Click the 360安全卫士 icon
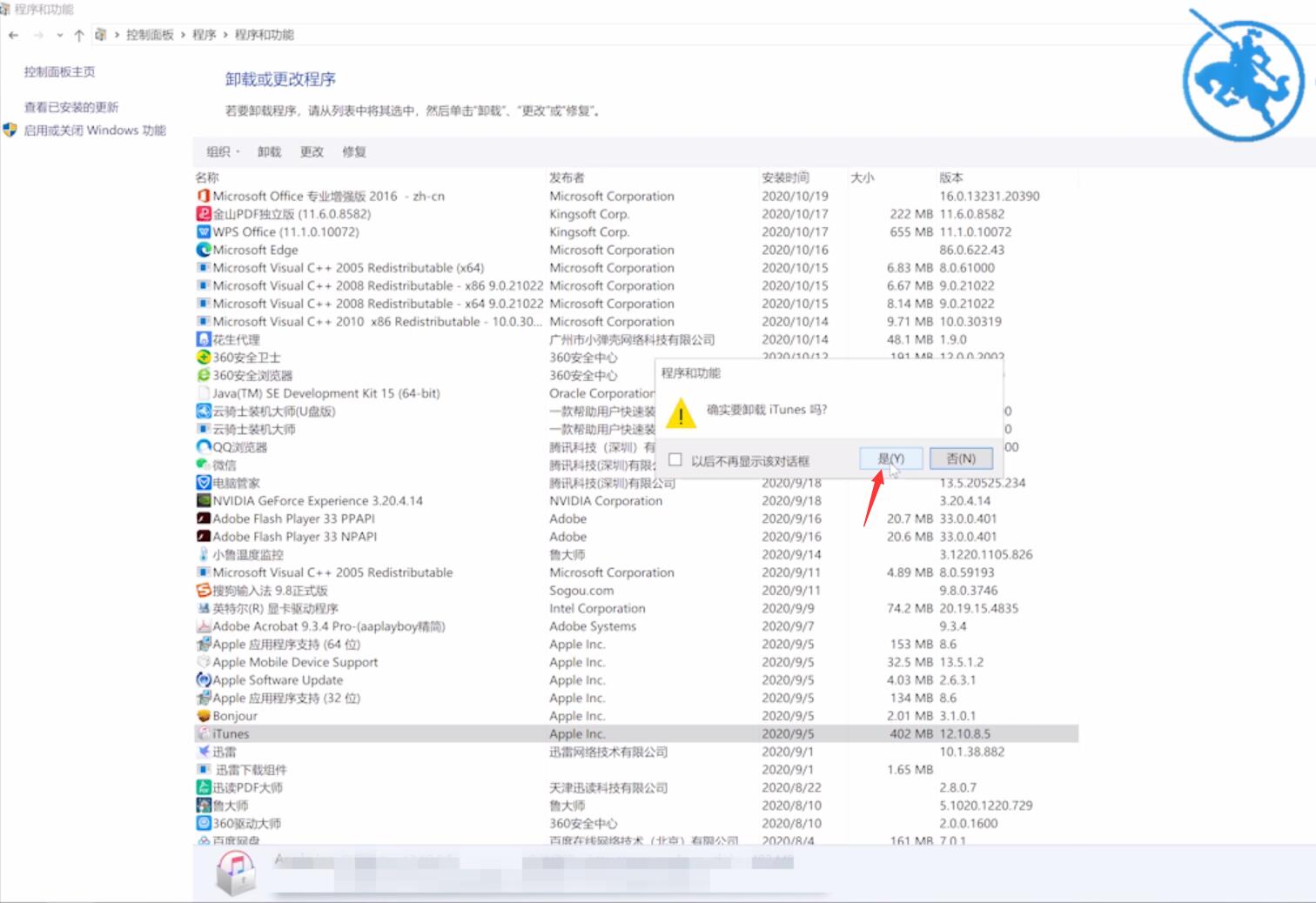Screen dimensions: 1316x903 click(204, 358)
